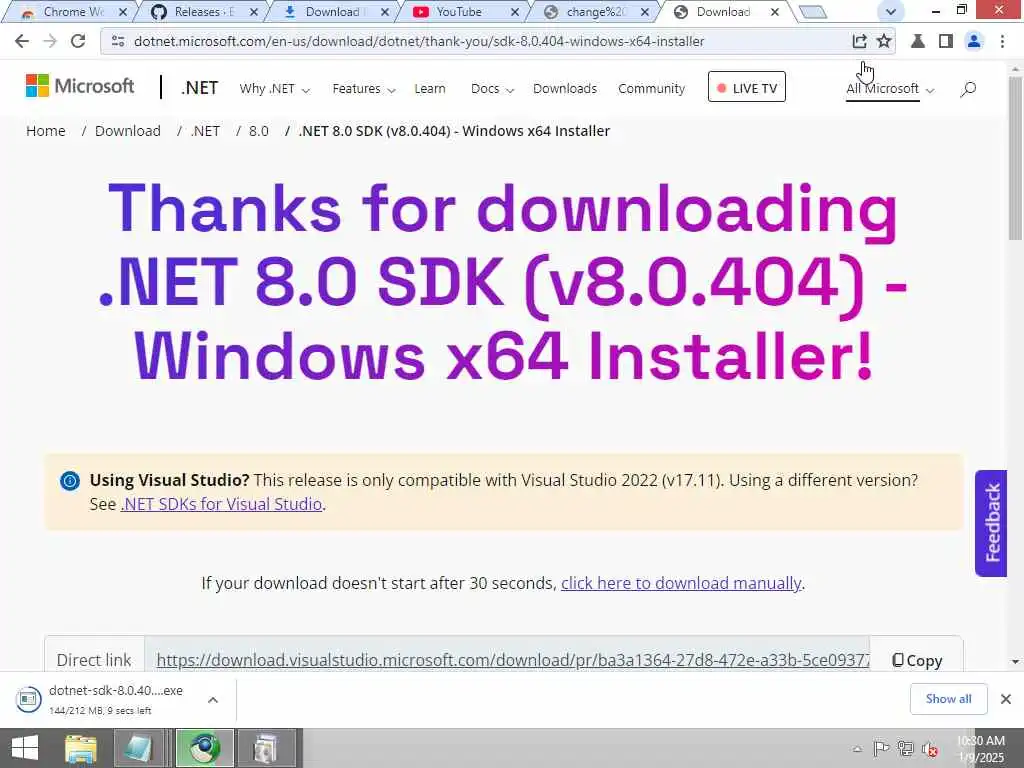Click the Chrome icon in the taskbar
The image size is (1024, 768).
(205, 748)
